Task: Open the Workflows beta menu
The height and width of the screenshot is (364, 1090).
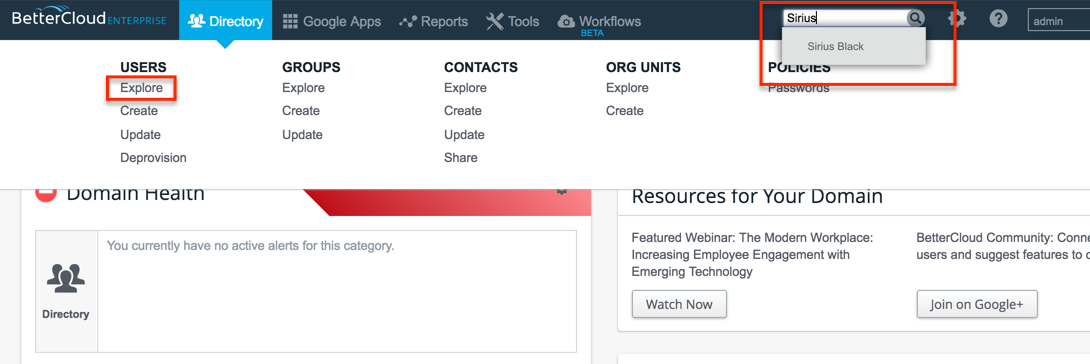Action: point(599,23)
